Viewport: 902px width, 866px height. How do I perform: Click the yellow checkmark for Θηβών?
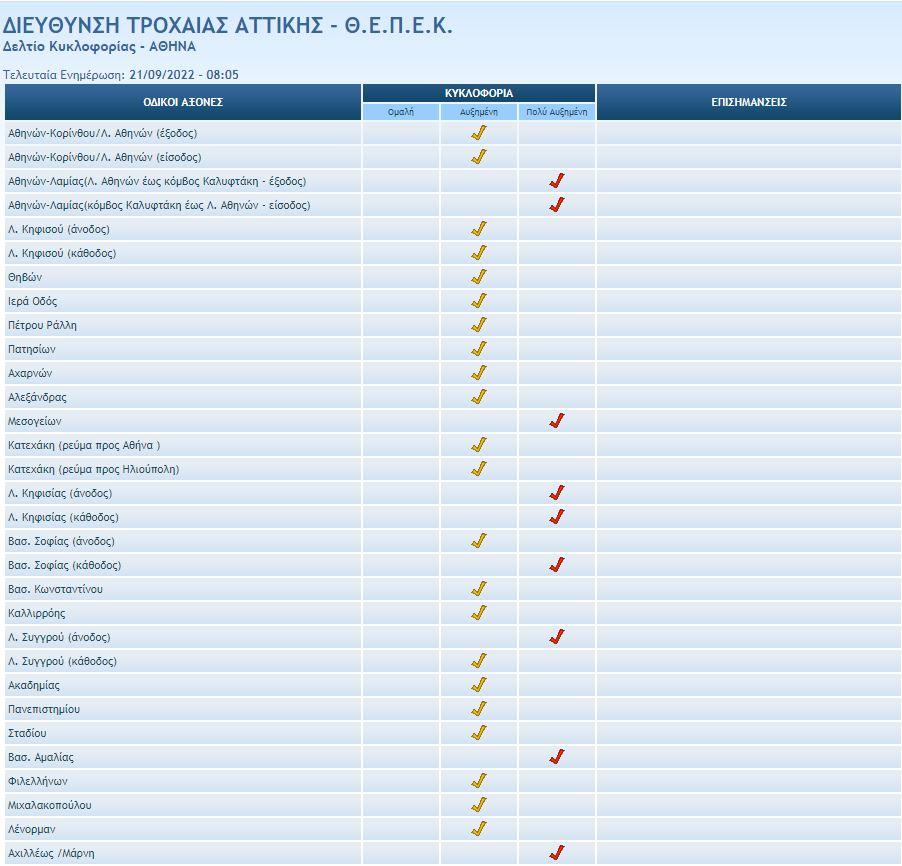click(479, 277)
